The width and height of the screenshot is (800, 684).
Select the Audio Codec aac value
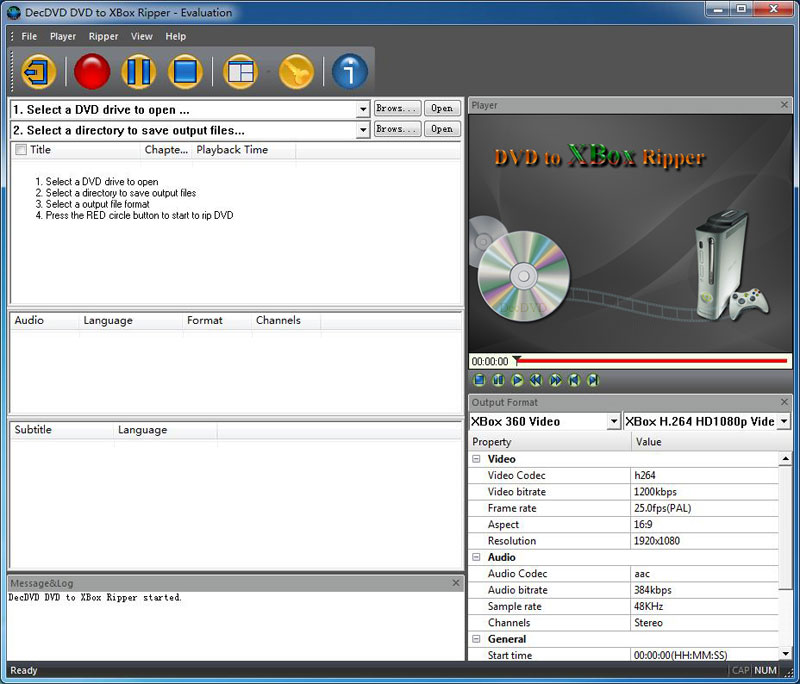pyautogui.click(x=704, y=573)
